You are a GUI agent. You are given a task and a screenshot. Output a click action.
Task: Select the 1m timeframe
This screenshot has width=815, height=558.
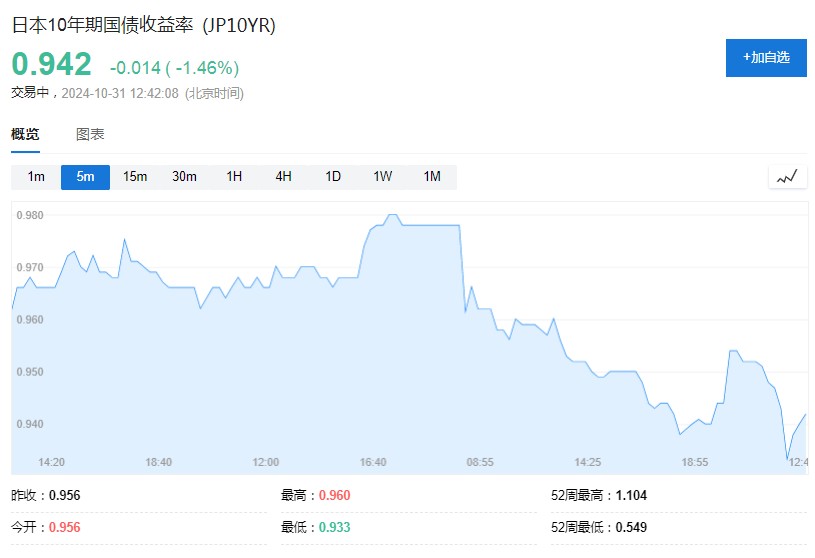pos(36,177)
